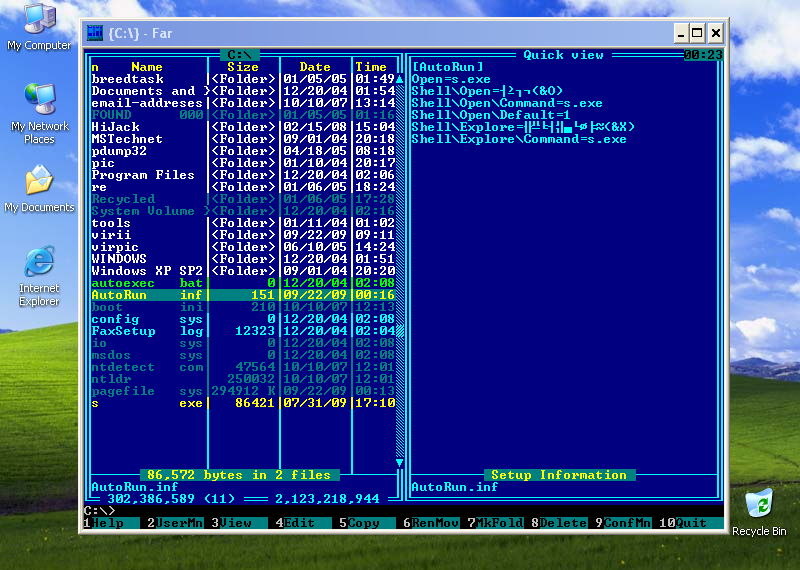Click the 6 RenMov function key

(x=431, y=523)
